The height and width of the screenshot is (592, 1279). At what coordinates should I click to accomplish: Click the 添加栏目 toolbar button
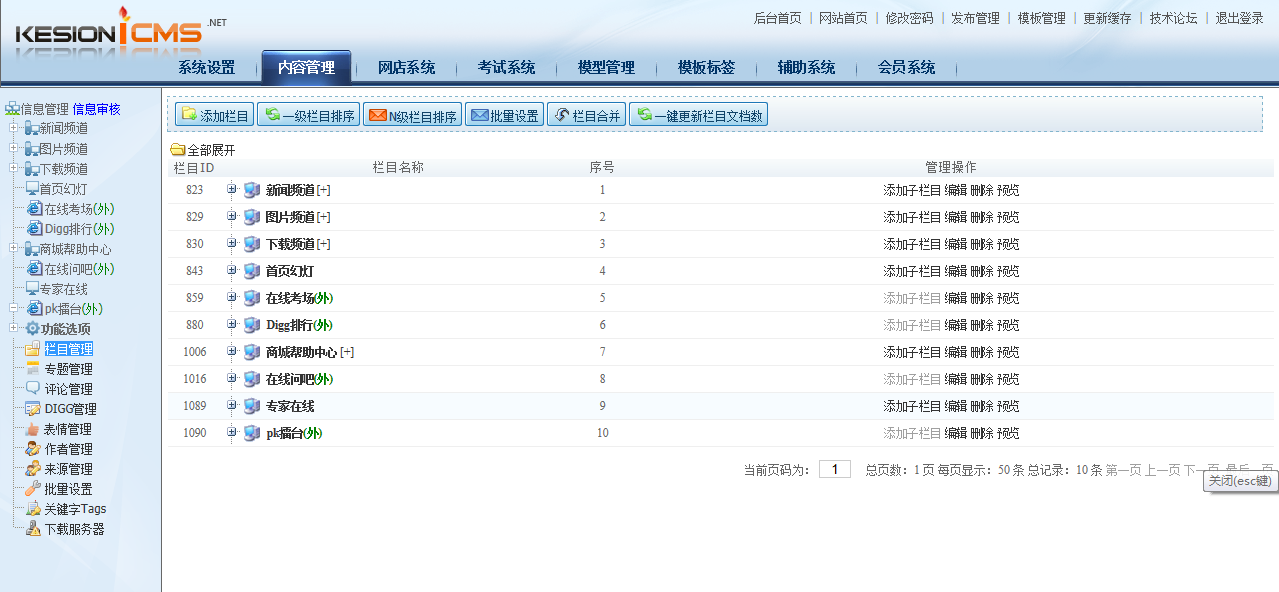click(x=214, y=116)
